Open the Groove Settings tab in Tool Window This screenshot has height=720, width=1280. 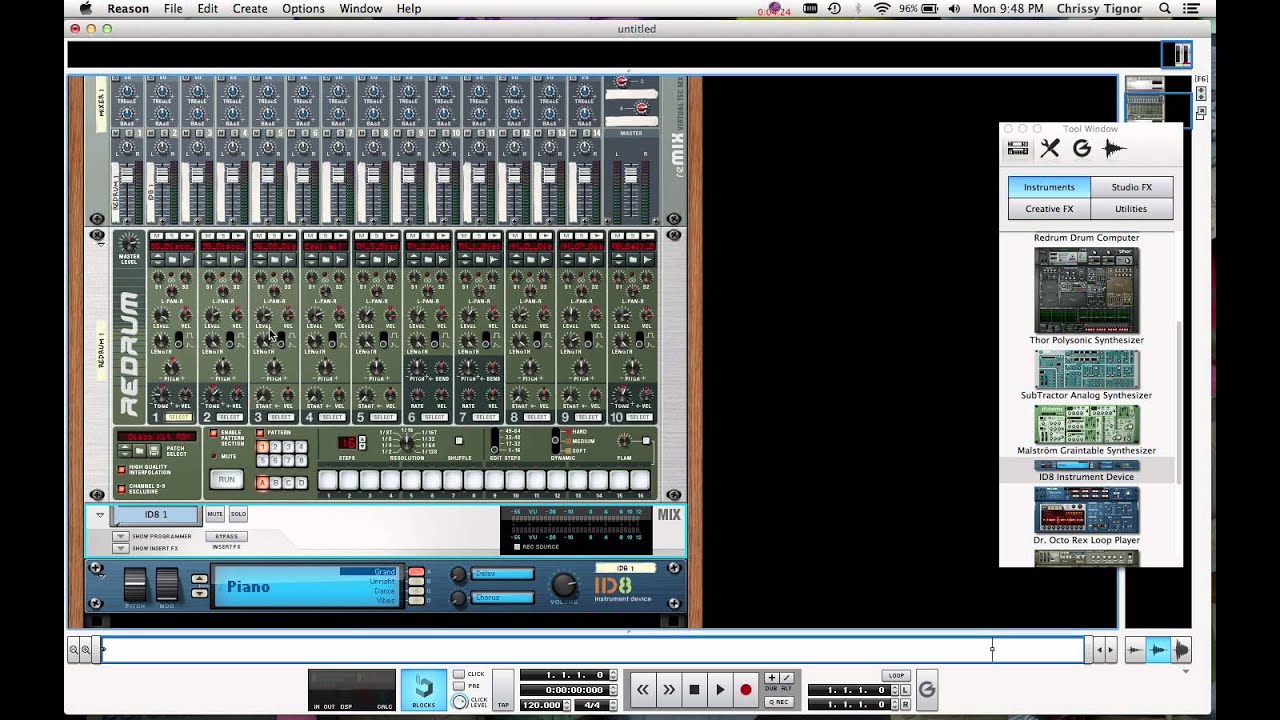(x=1081, y=149)
